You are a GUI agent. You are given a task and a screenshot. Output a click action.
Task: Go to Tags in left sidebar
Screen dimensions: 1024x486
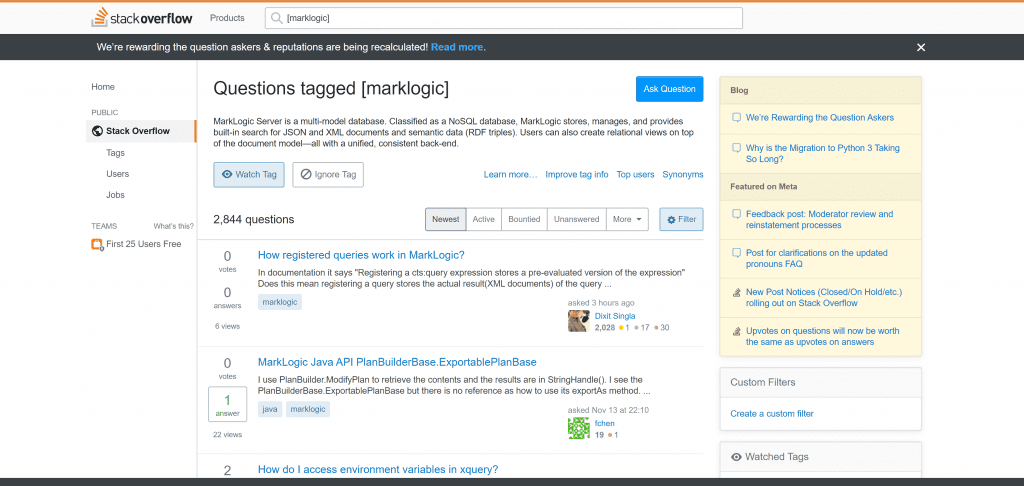[115, 153]
